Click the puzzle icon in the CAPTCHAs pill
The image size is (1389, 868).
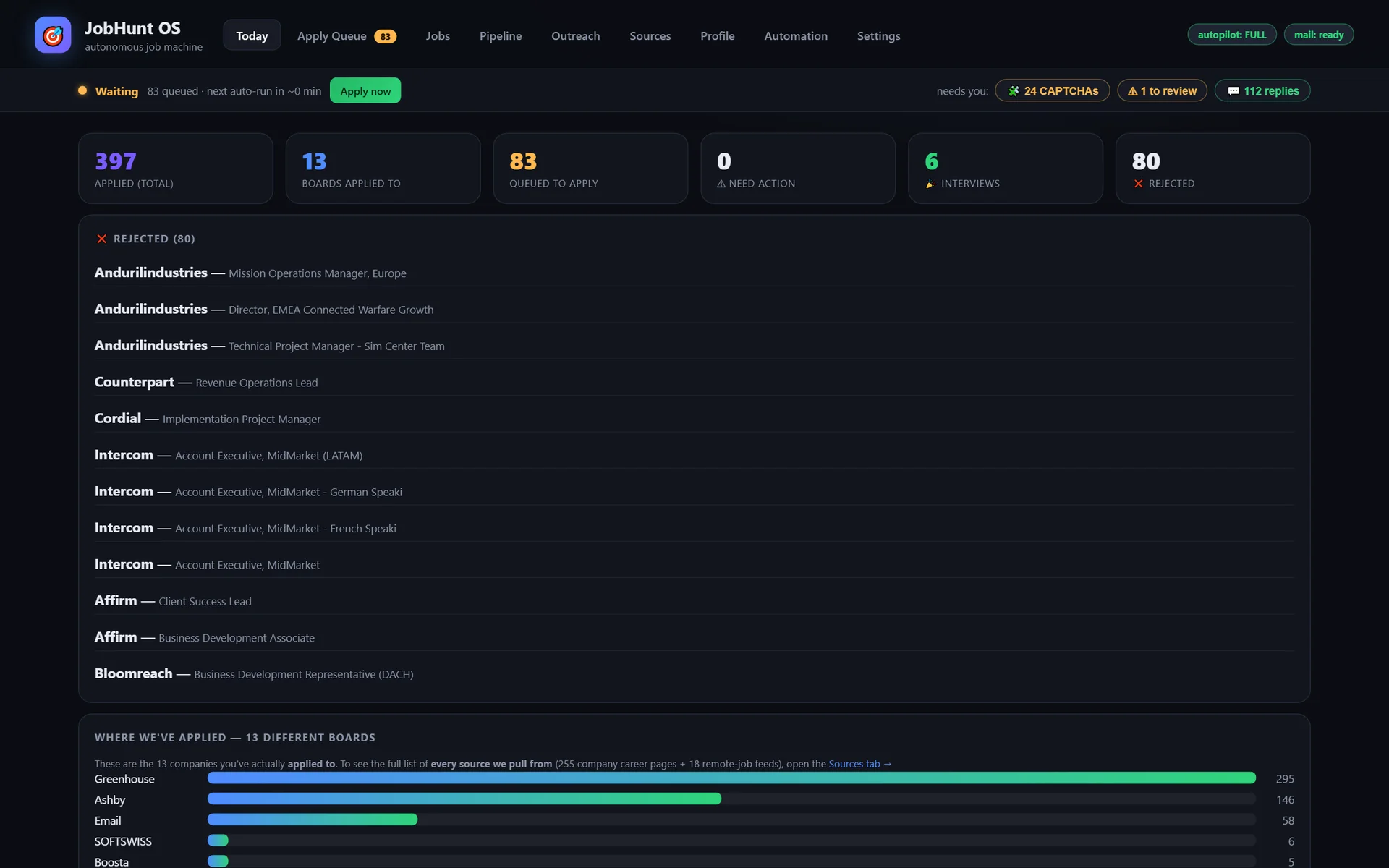point(1014,91)
